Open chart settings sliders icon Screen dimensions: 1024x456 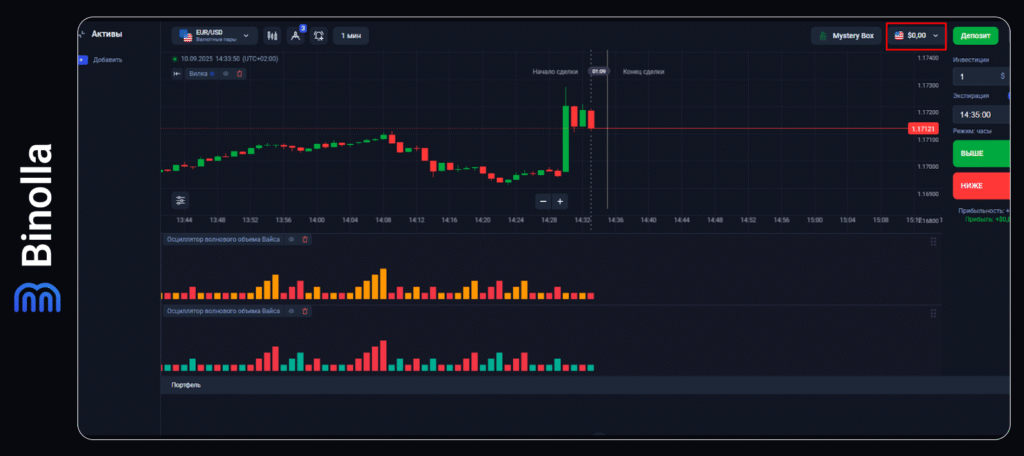click(180, 199)
